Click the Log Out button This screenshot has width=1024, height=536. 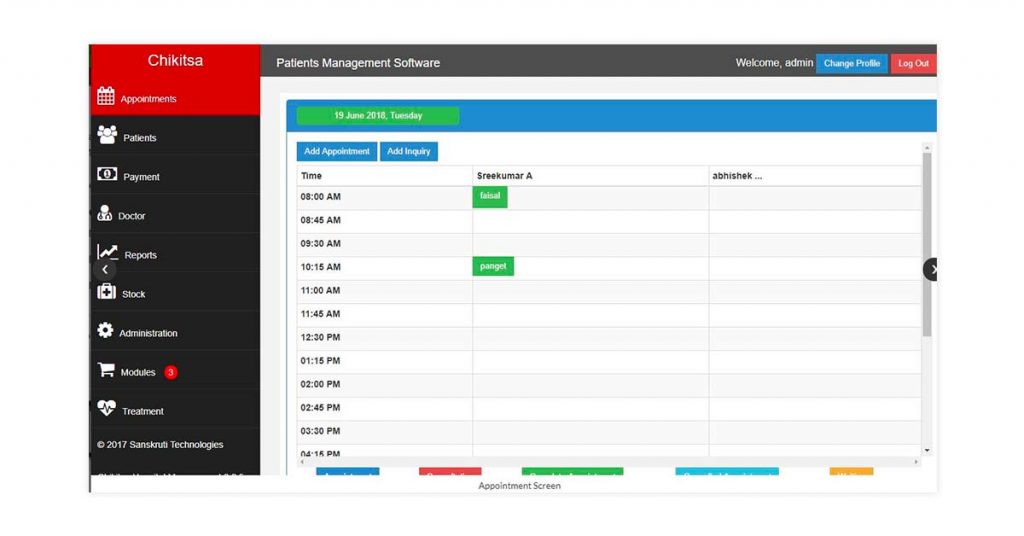912,63
